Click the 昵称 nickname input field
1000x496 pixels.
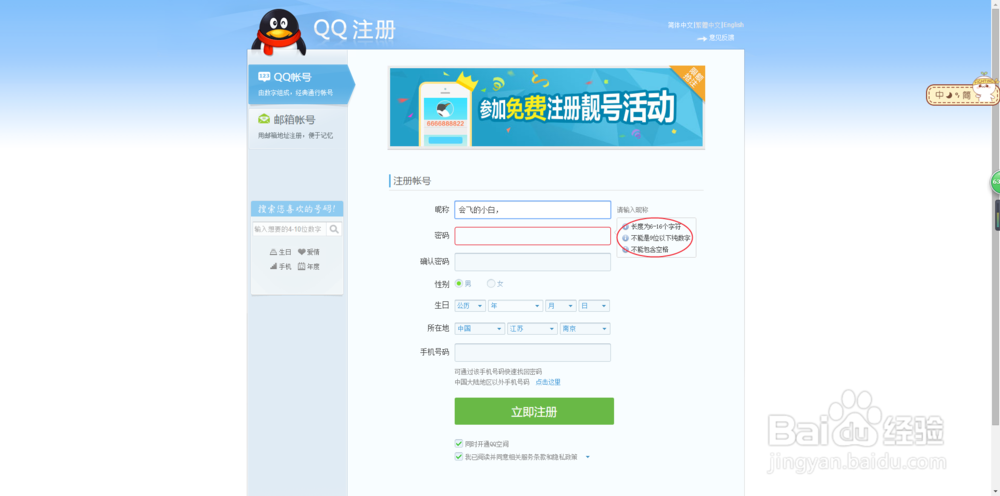[x=533, y=210]
